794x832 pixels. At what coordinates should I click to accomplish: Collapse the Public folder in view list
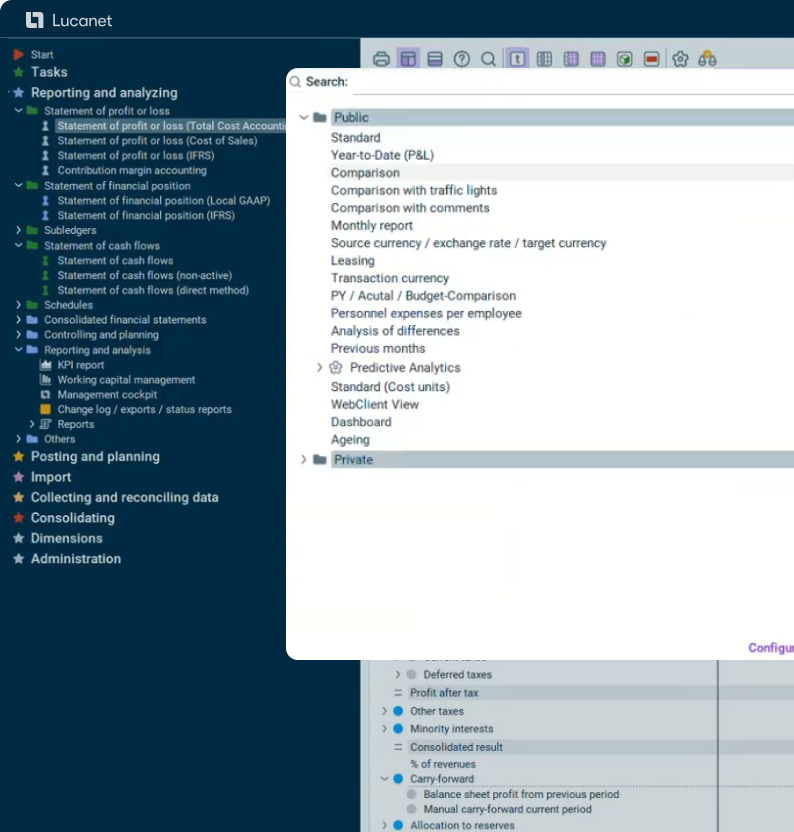click(304, 118)
